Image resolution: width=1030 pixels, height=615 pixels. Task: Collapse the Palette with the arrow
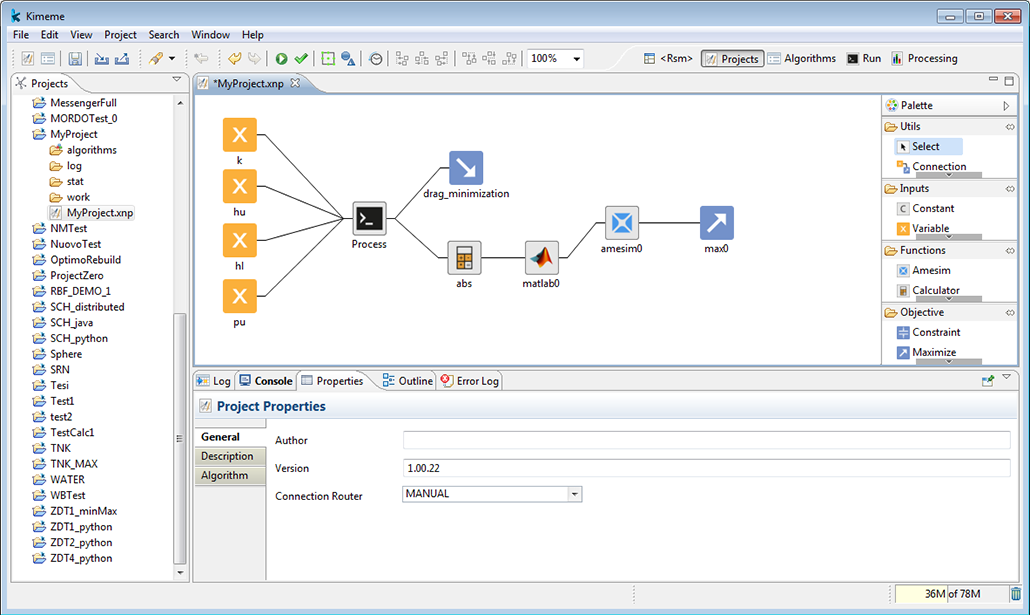coord(1006,105)
